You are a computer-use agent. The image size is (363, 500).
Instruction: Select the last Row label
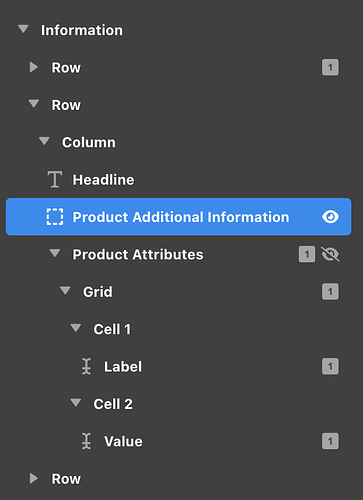(66, 479)
